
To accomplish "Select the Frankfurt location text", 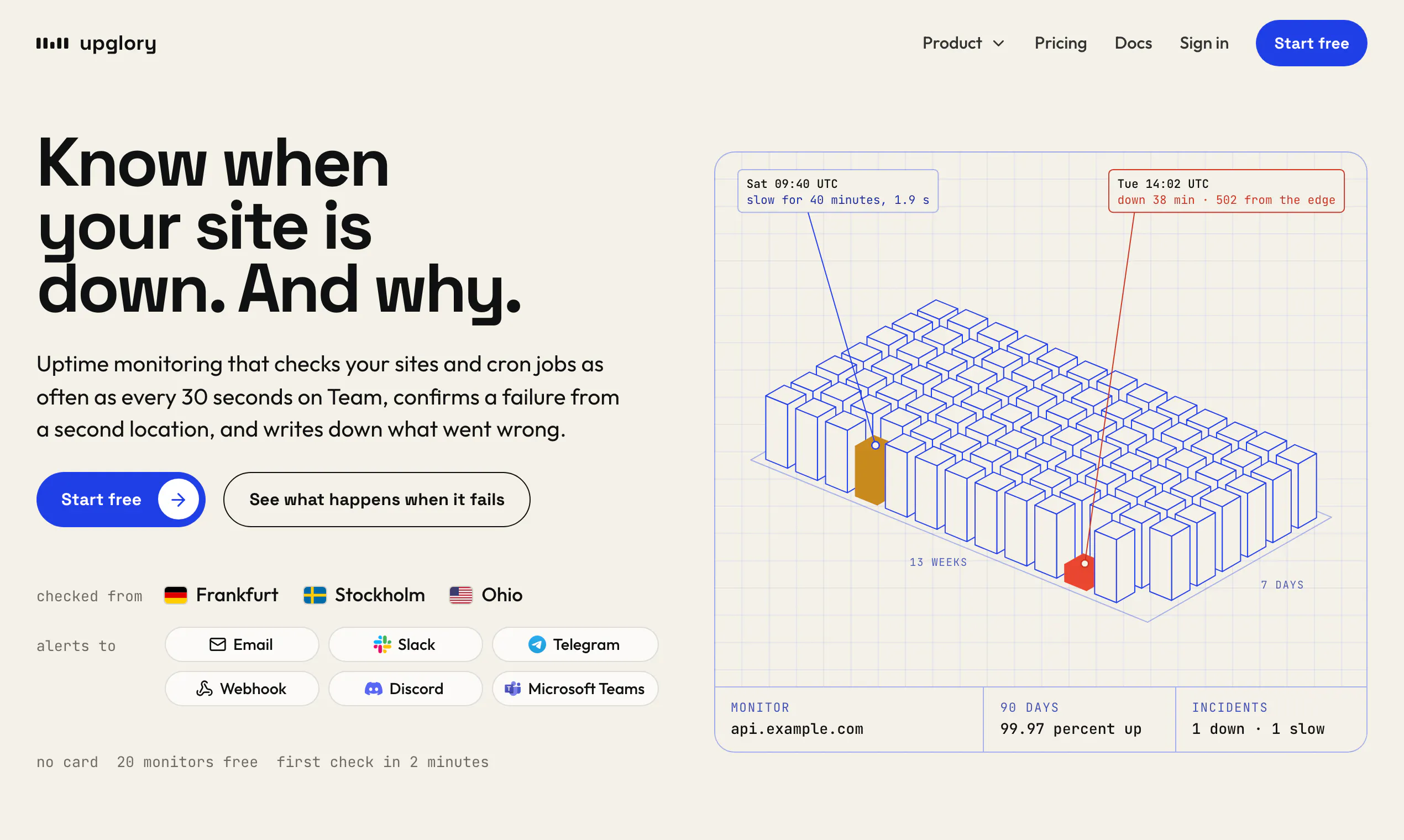I will [x=237, y=595].
